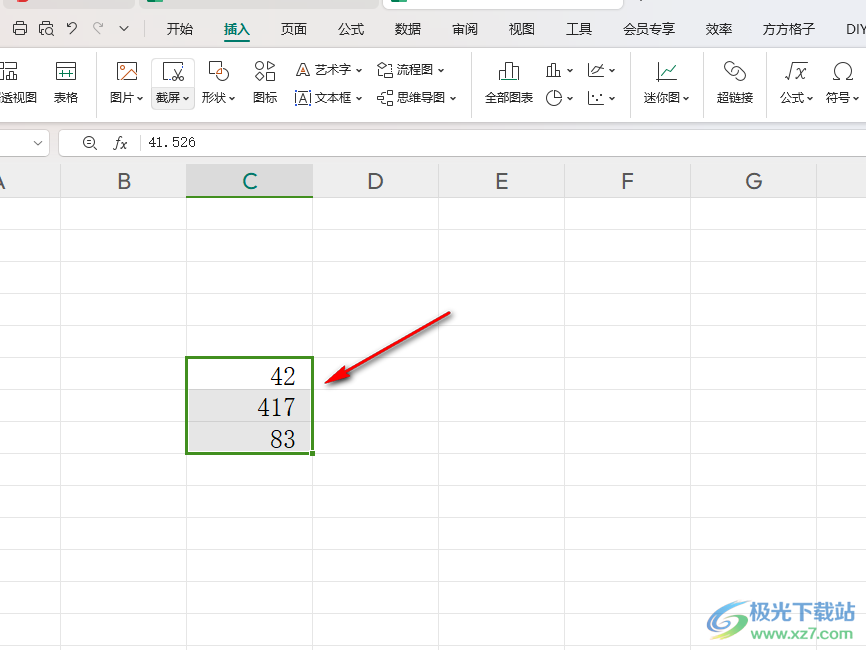Open the 形状 dropdown arrow

click(x=232, y=98)
